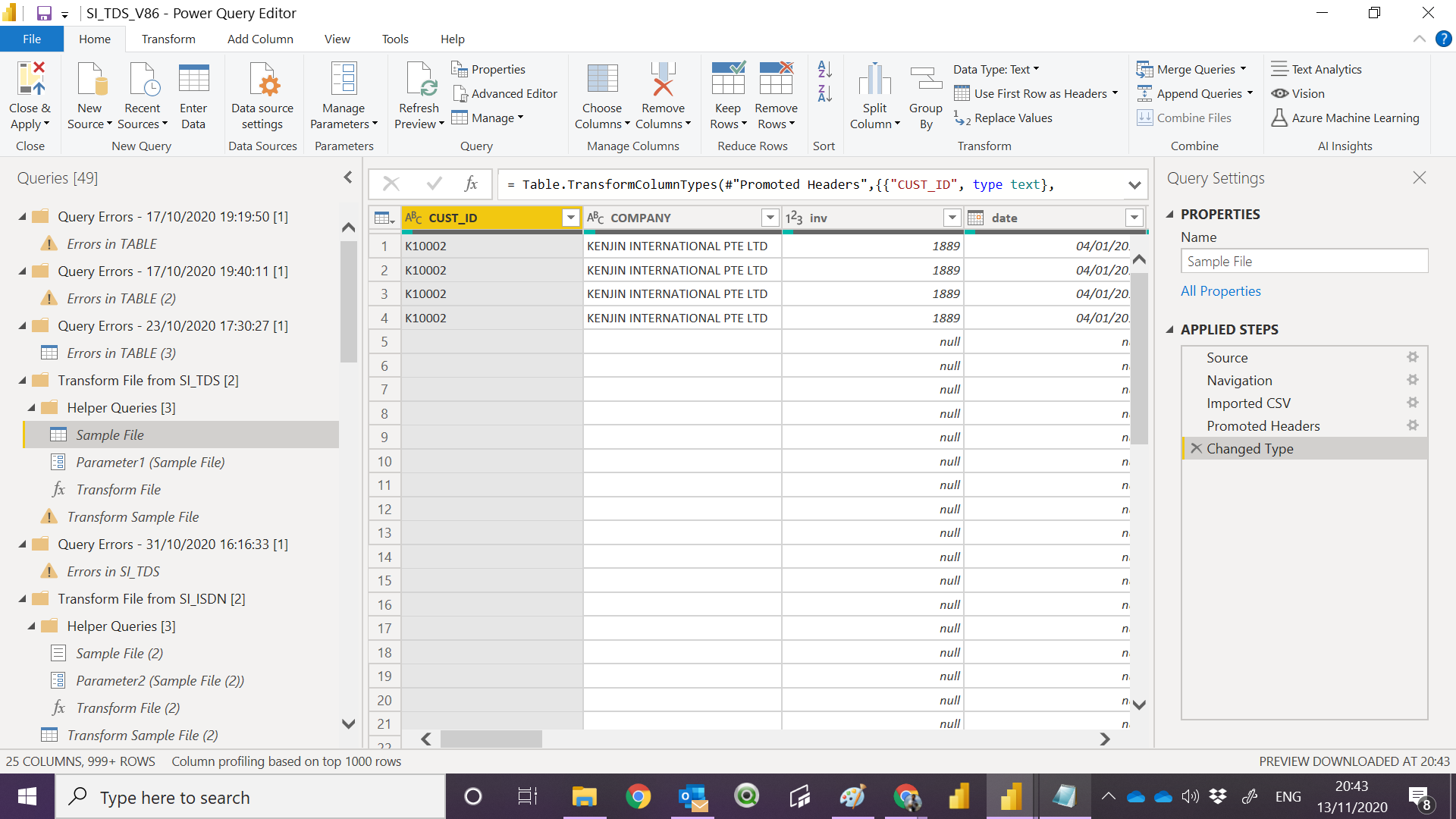Switch to the Tools tab
This screenshot has height=819, width=1456.
tap(395, 39)
